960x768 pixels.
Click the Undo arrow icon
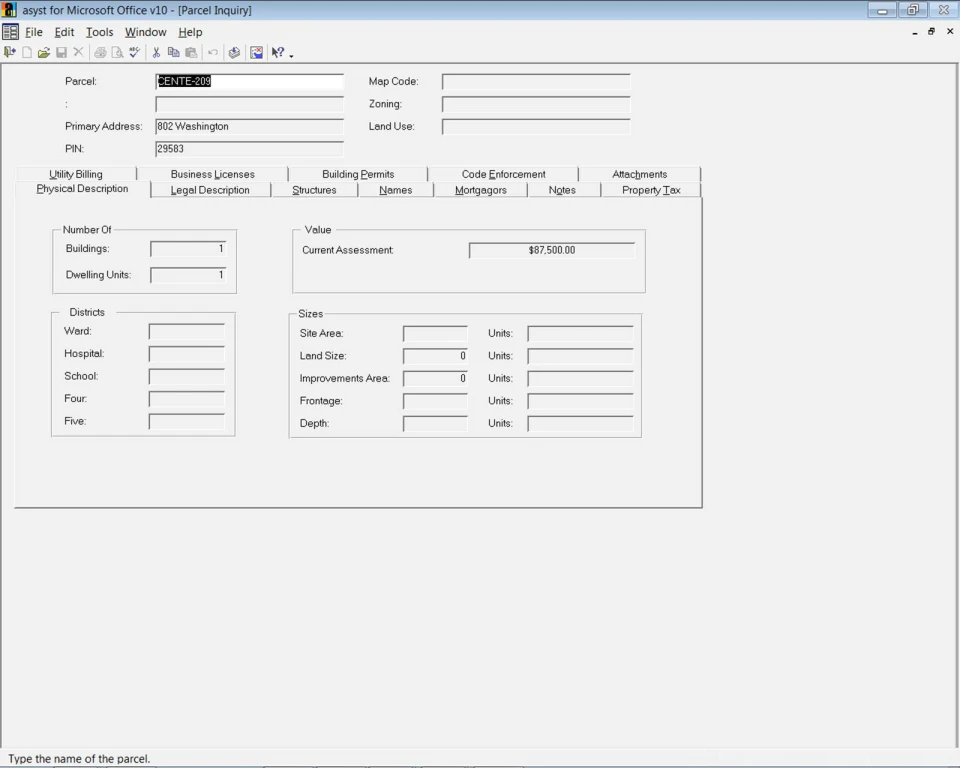pyautogui.click(x=212, y=53)
